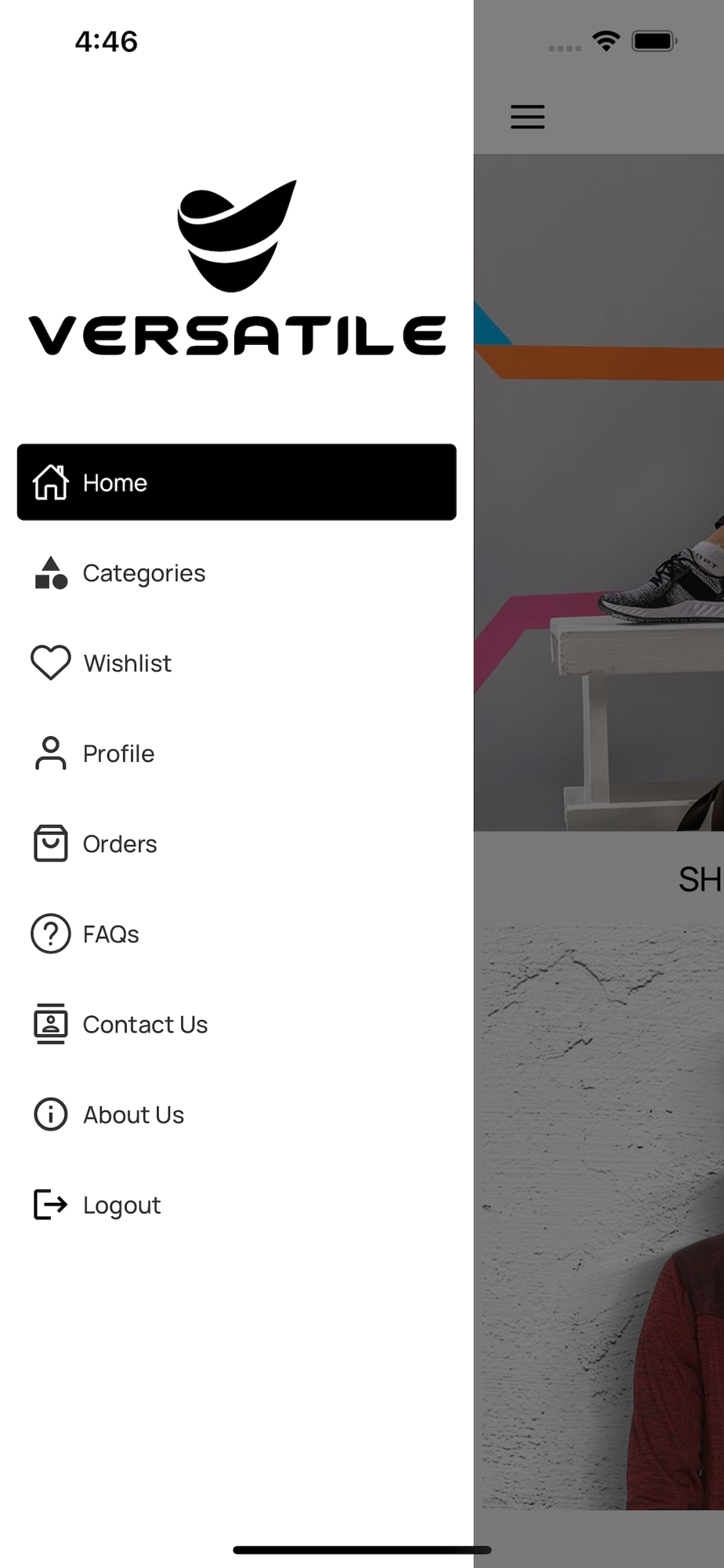The height and width of the screenshot is (1568, 724).
Task: Toggle the hamburger menu icon
Action: pyautogui.click(x=527, y=116)
